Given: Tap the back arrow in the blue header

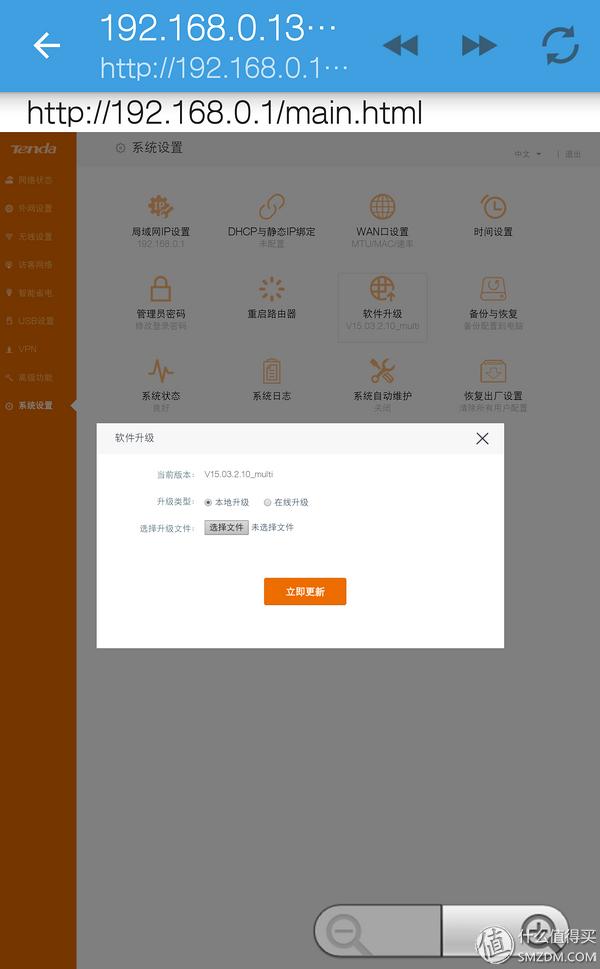Looking at the screenshot, I should [46, 46].
